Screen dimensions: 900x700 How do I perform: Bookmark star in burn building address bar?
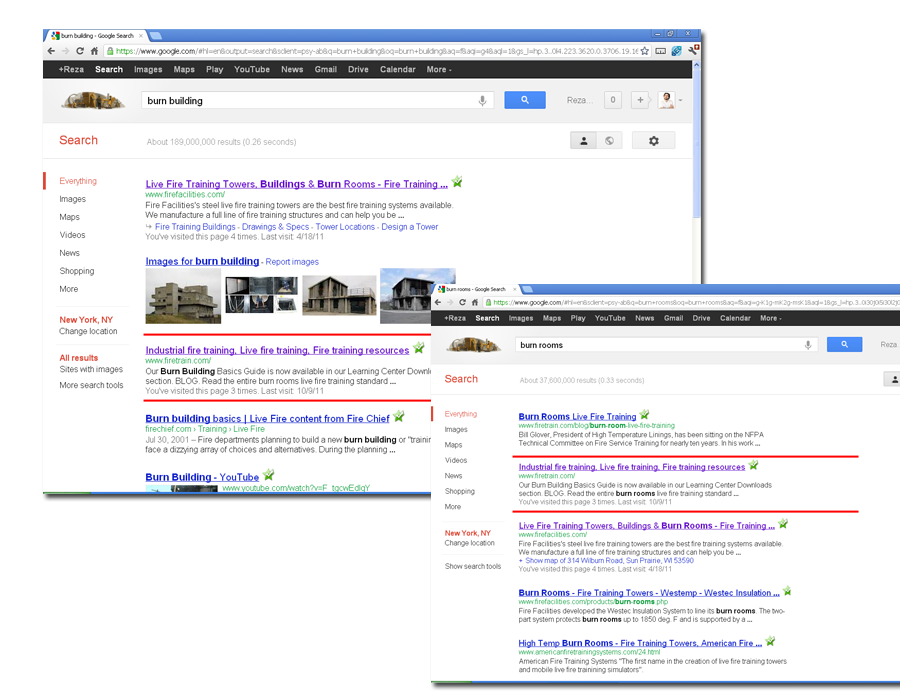[x=645, y=51]
